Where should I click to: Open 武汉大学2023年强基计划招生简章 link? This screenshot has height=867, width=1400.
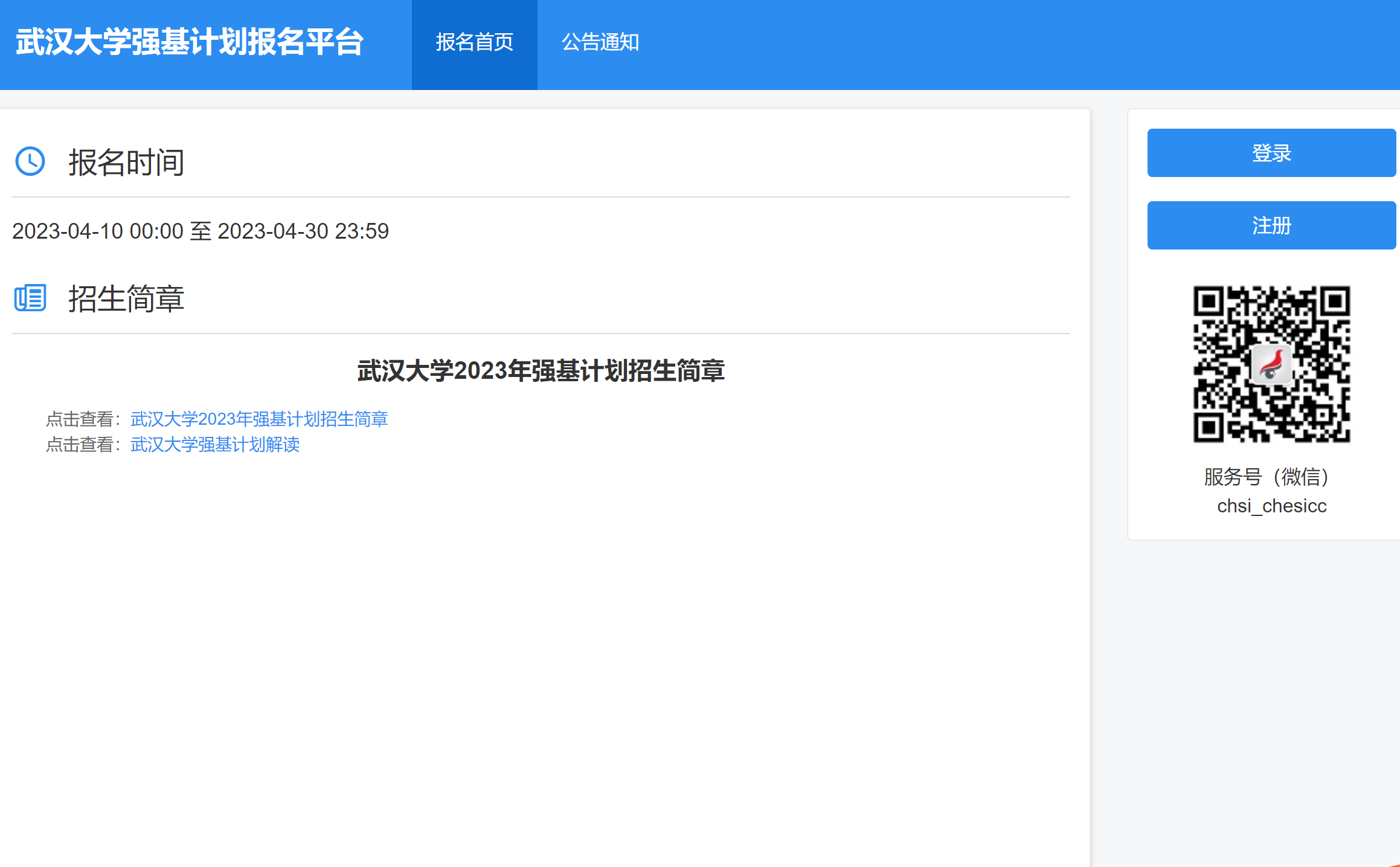(x=259, y=419)
